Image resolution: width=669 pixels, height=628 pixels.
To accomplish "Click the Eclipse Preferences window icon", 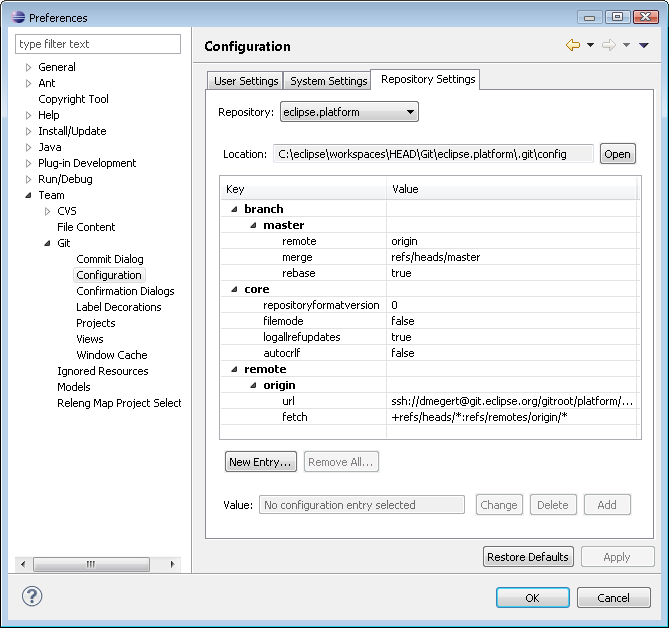I will [x=18, y=17].
